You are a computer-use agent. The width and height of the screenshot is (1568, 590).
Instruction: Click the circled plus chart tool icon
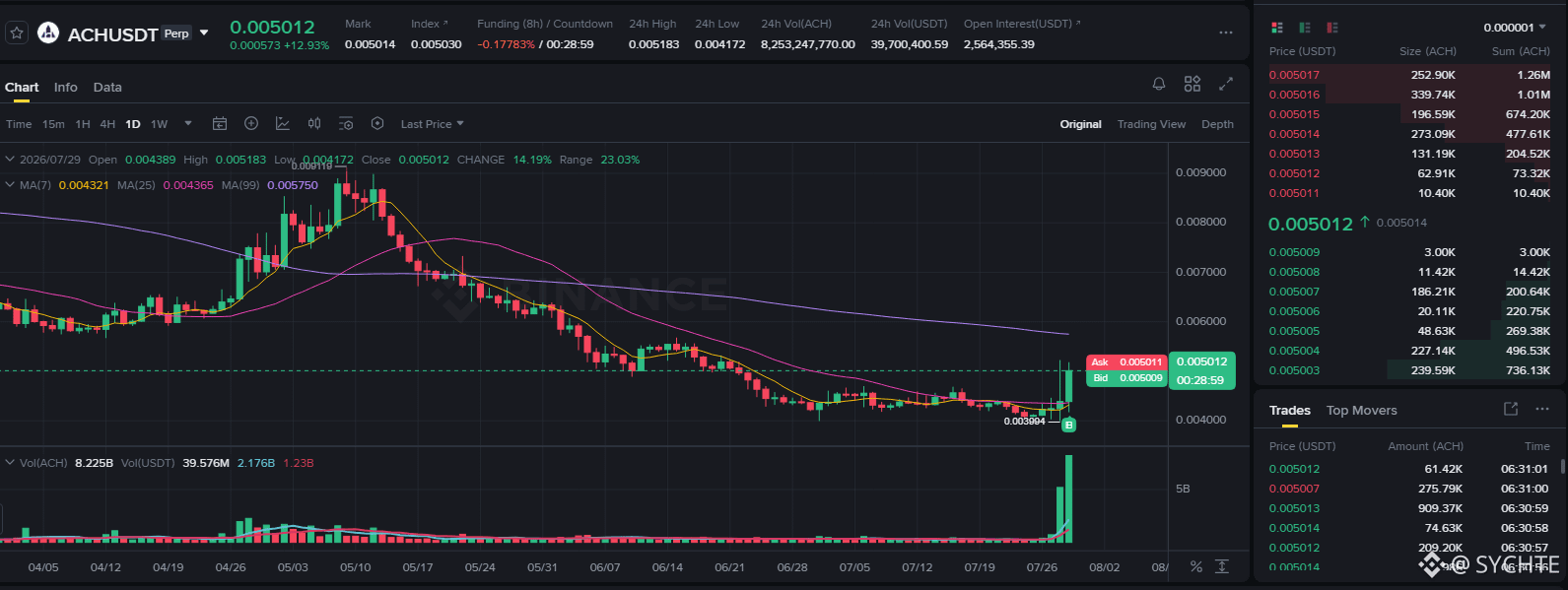(x=251, y=124)
